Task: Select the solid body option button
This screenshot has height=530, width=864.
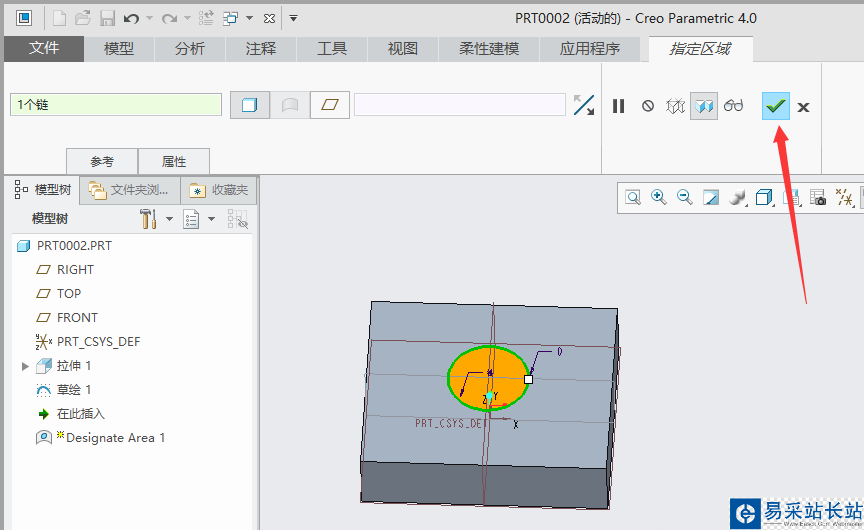Action: click(250, 105)
